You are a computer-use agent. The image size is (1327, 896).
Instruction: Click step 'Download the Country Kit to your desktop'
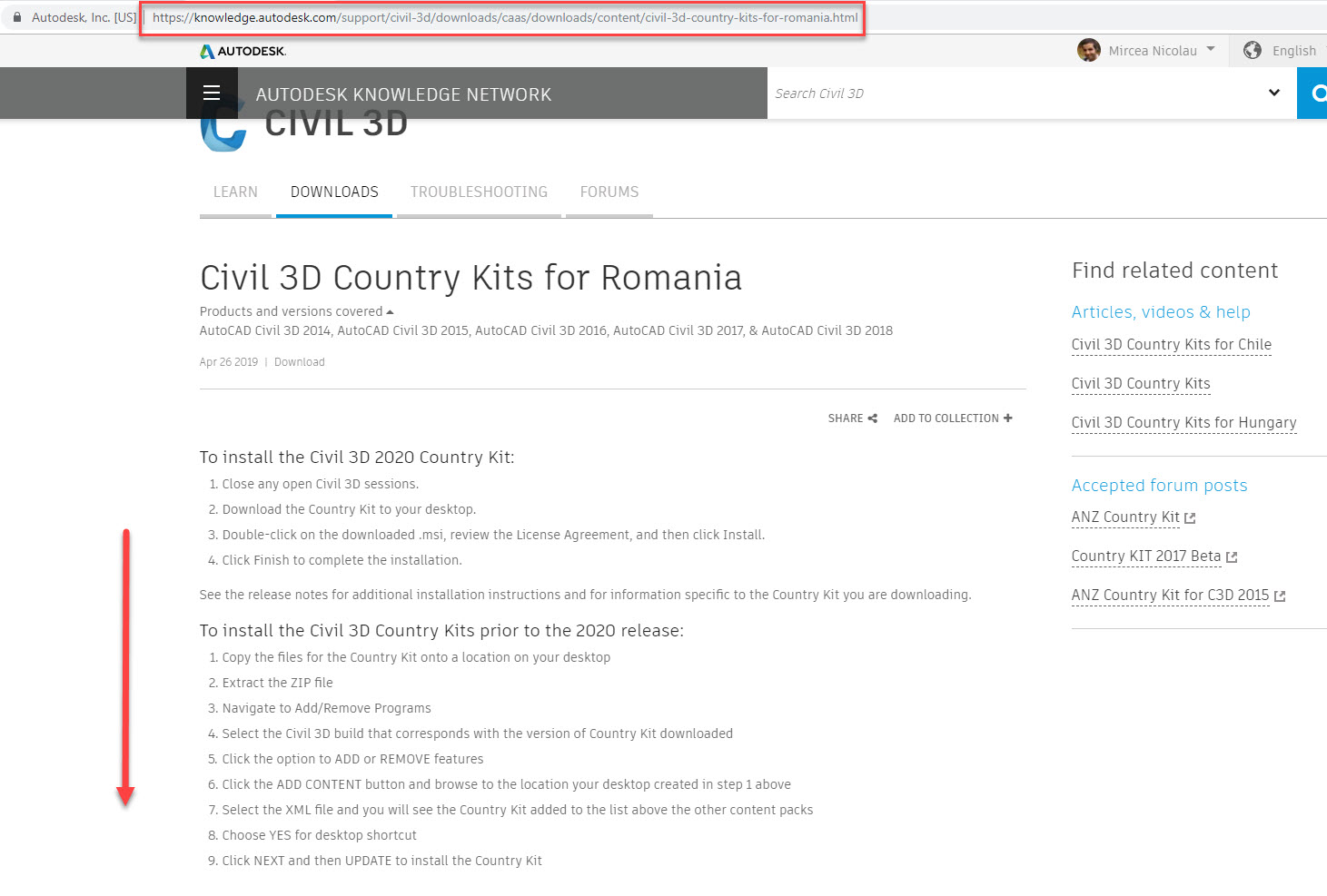pyautogui.click(x=349, y=510)
